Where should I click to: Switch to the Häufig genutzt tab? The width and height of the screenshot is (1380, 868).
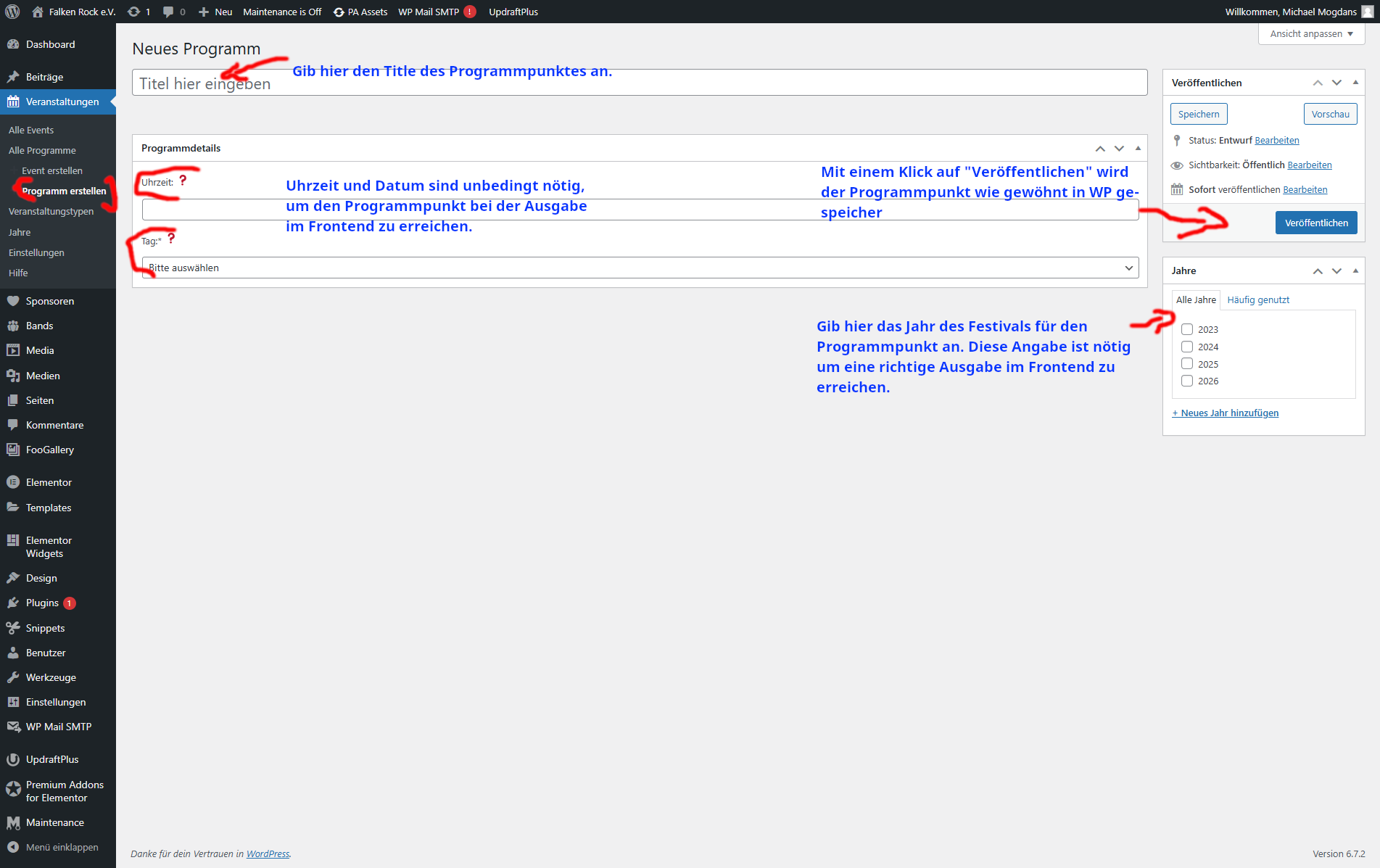1258,299
